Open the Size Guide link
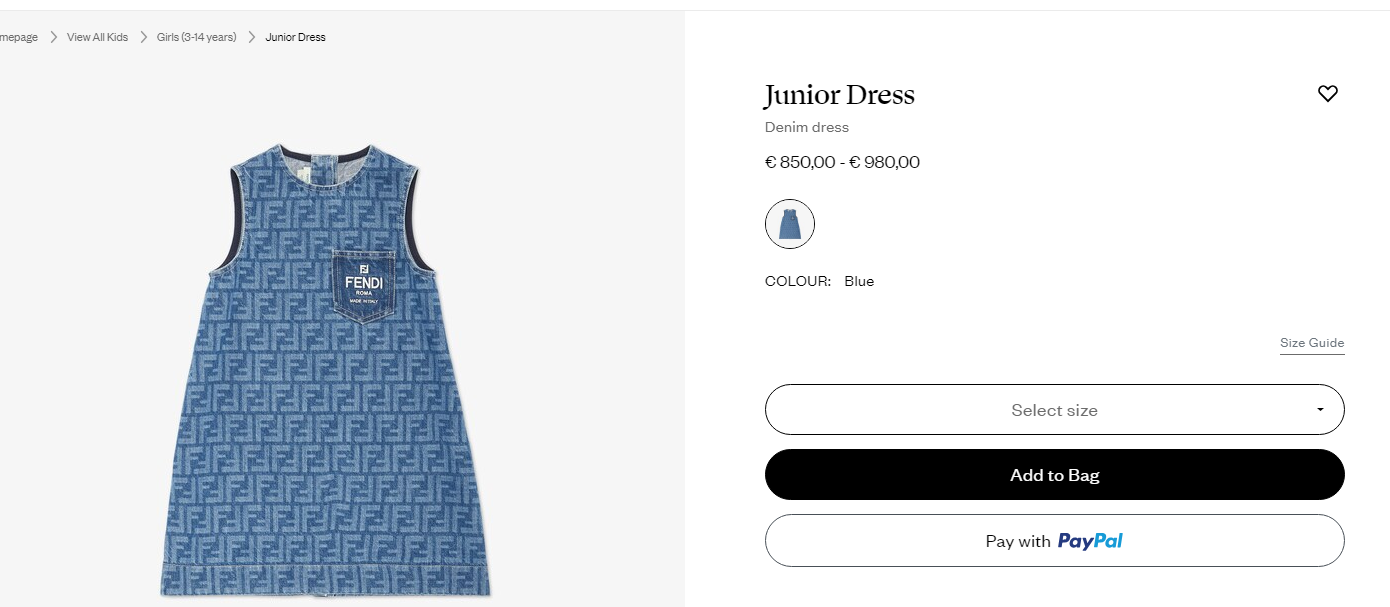 coord(1312,343)
